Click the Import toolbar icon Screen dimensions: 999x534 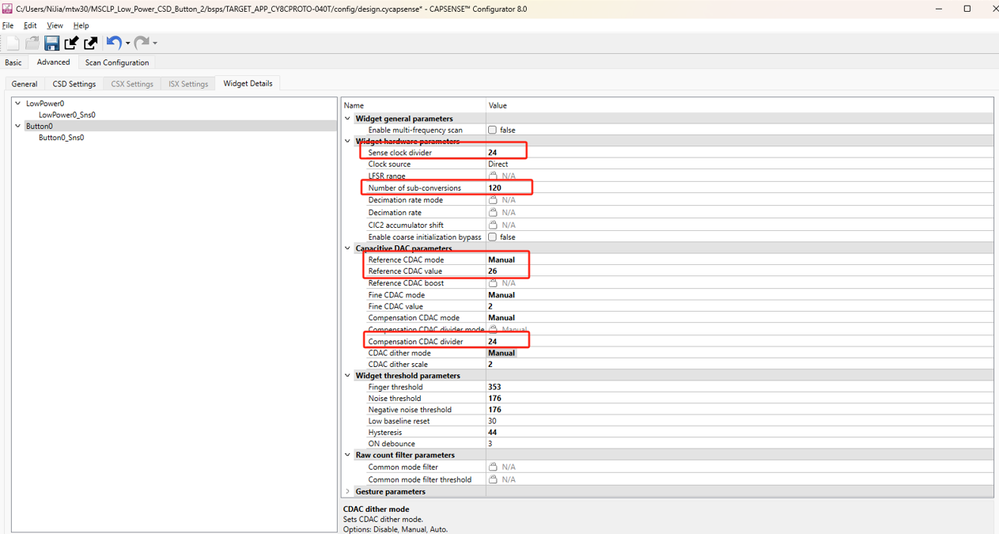click(71, 43)
